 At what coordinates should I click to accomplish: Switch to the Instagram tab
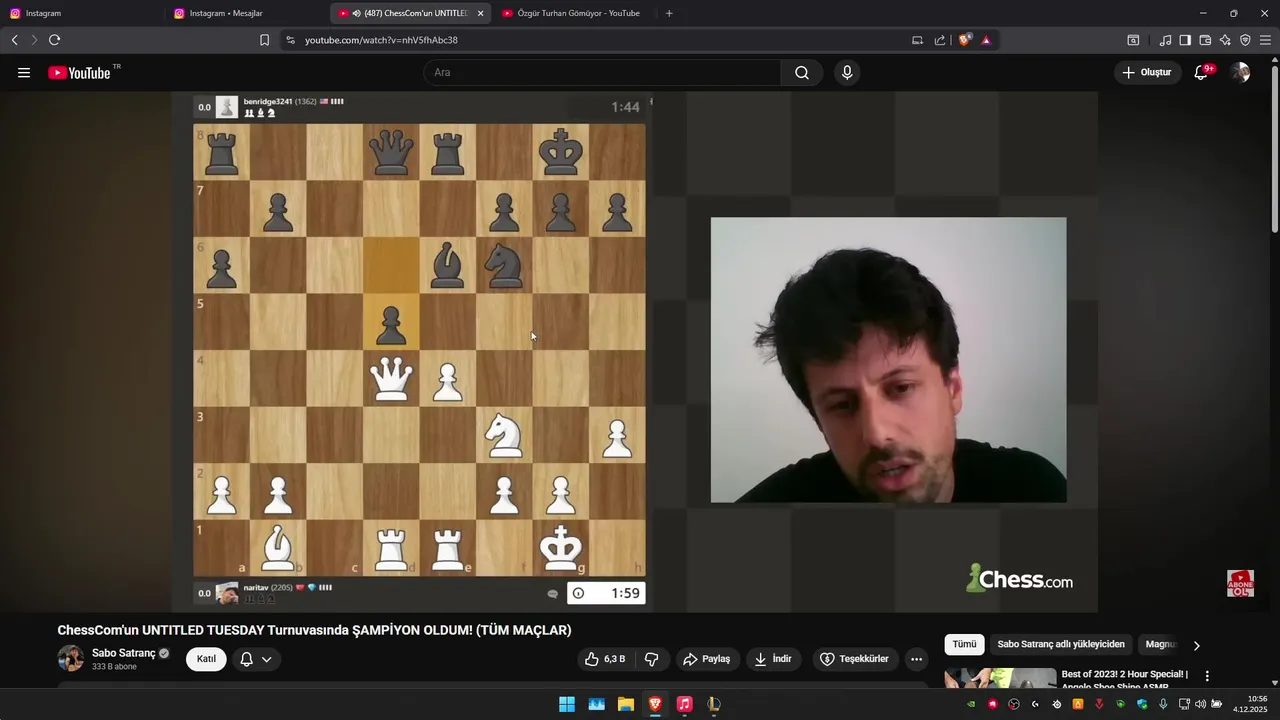pos(80,13)
